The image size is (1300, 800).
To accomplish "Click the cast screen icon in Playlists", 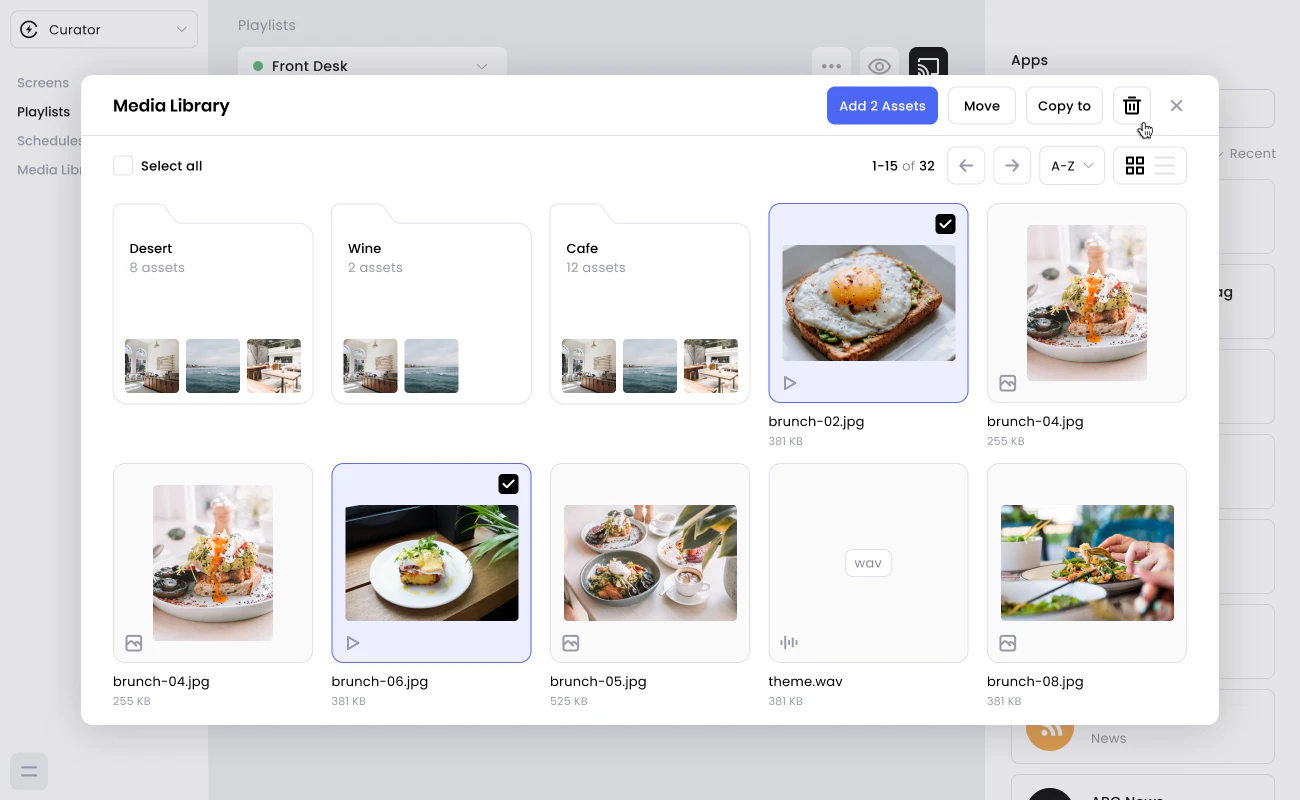I will tap(928, 66).
